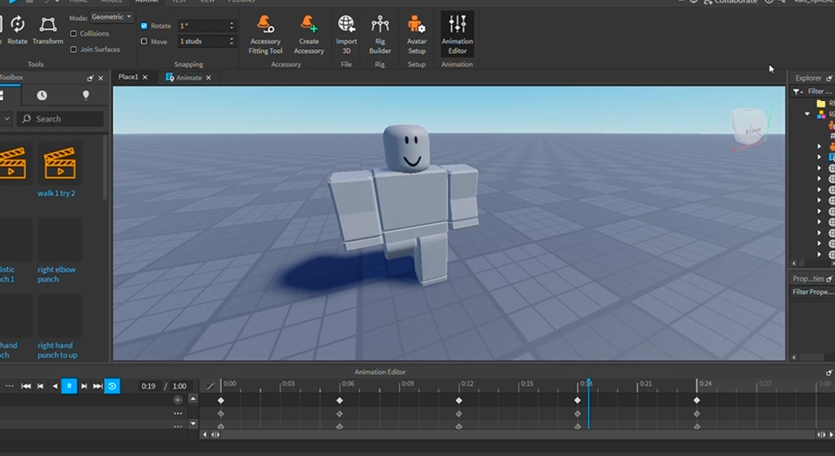Screen dimensions: 835x456
Task: Play the animation in reverse
Action: (55, 386)
